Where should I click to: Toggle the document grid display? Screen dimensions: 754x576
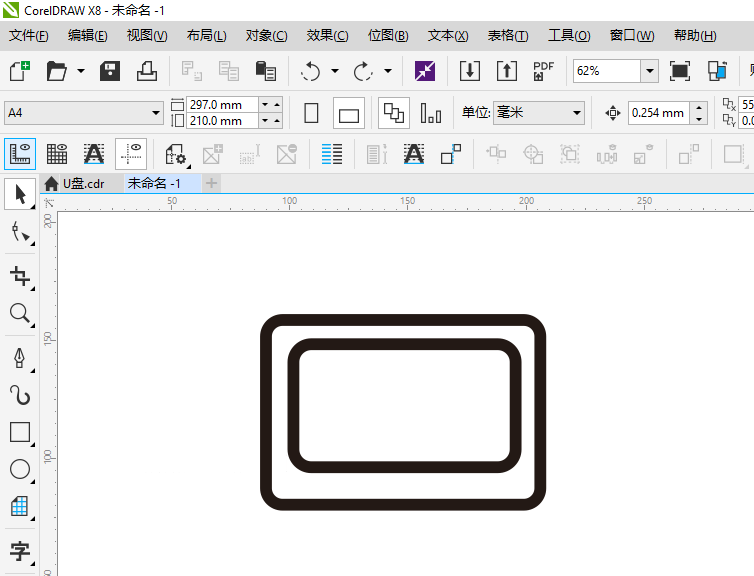[x=57, y=154]
